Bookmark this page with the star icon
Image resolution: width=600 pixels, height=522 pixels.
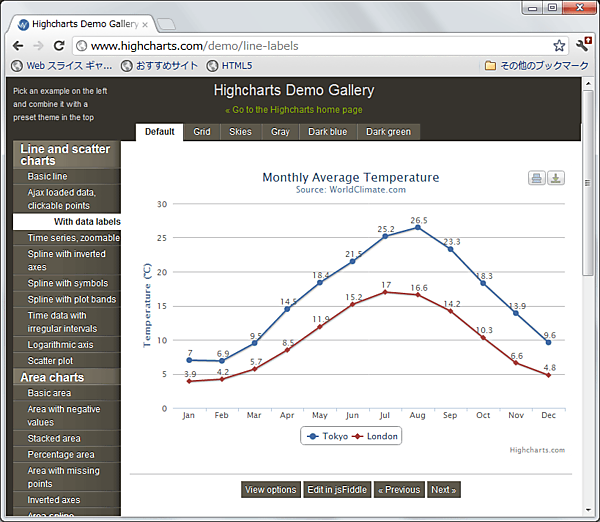[x=559, y=46]
